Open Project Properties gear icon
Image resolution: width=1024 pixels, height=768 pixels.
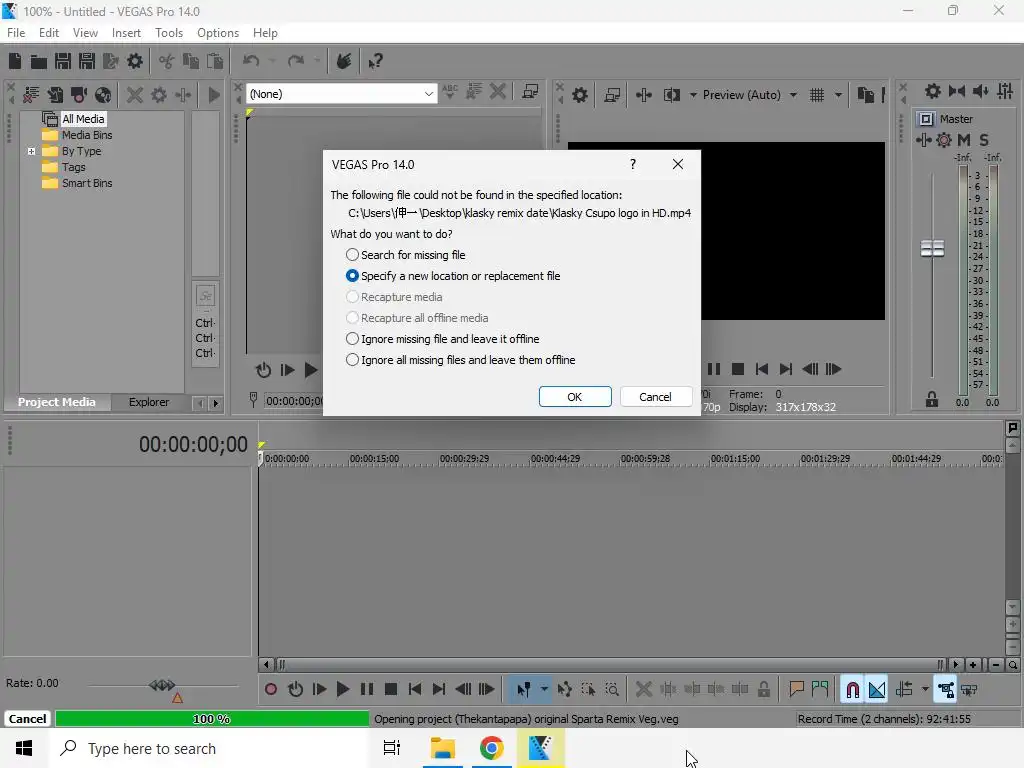[x=135, y=61]
